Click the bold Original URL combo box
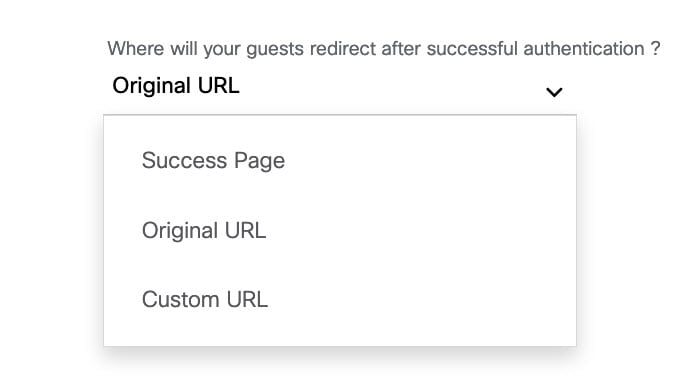690x376 pixels. [x=340, y=86]
